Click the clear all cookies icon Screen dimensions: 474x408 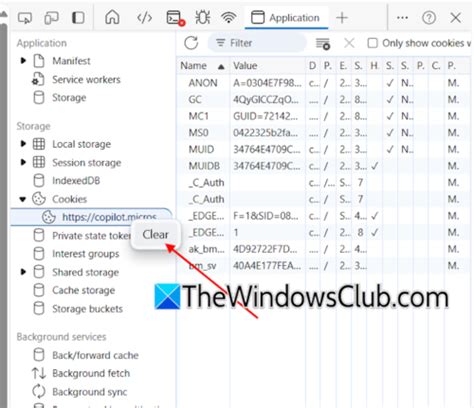pyautogui.click(x=323, y=43)
